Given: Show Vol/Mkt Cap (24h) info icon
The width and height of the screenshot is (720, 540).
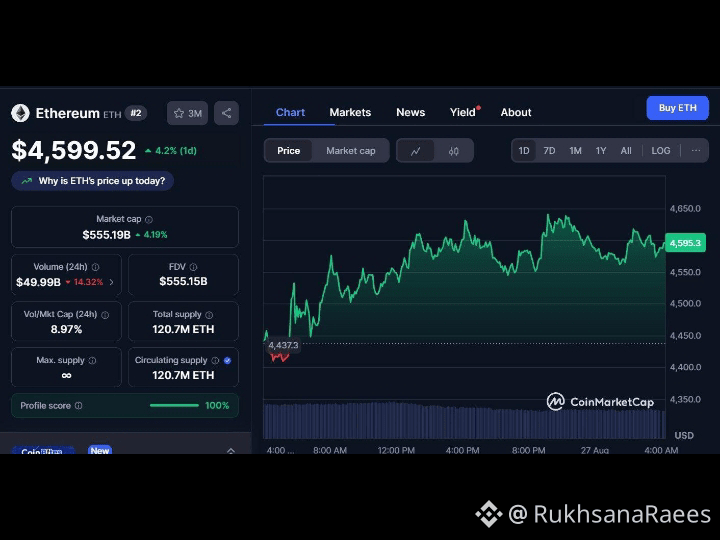Looking at the screenshot, I should (105, 315).
